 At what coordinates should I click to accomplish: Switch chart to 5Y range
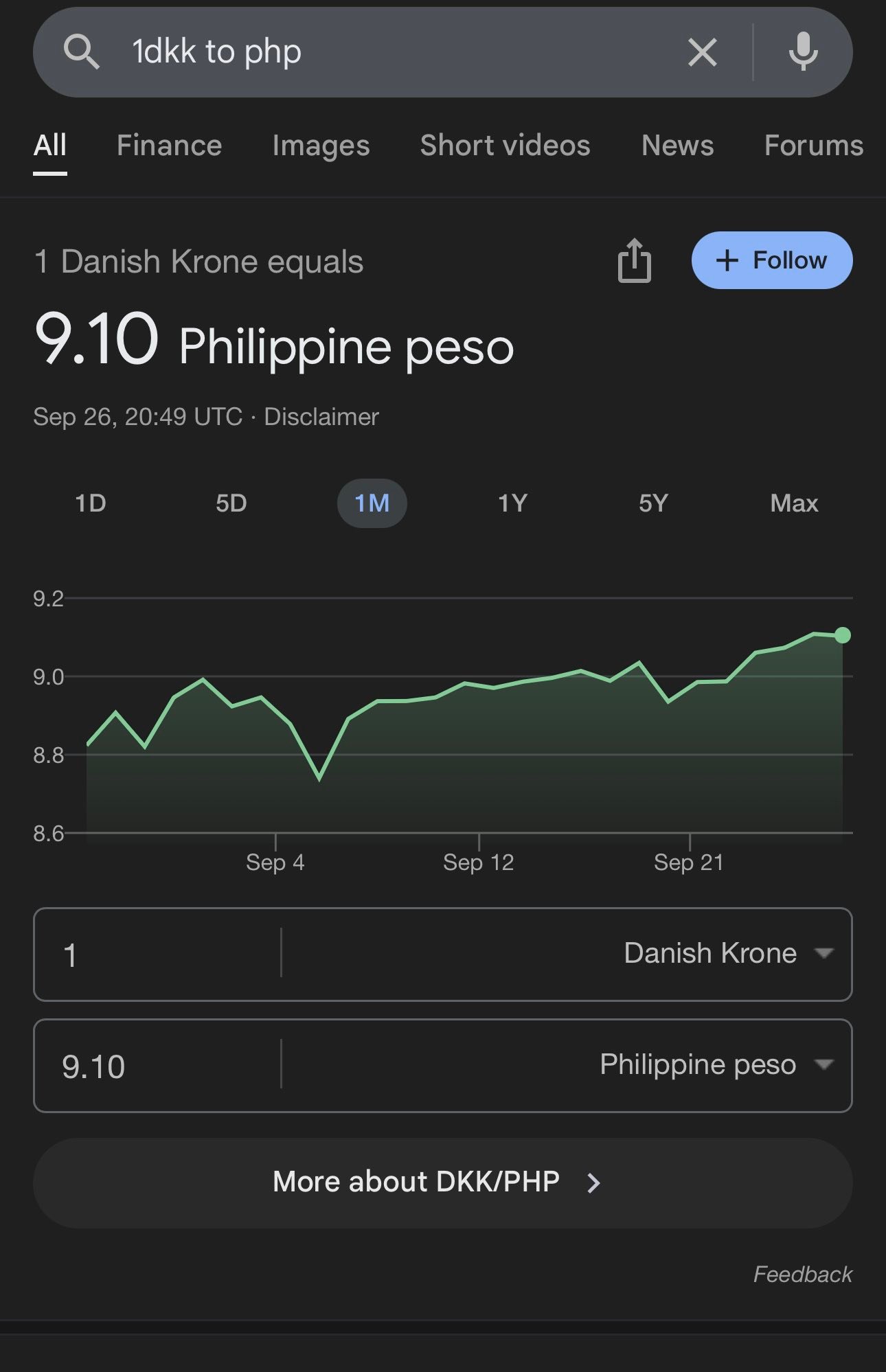(653, 503)
